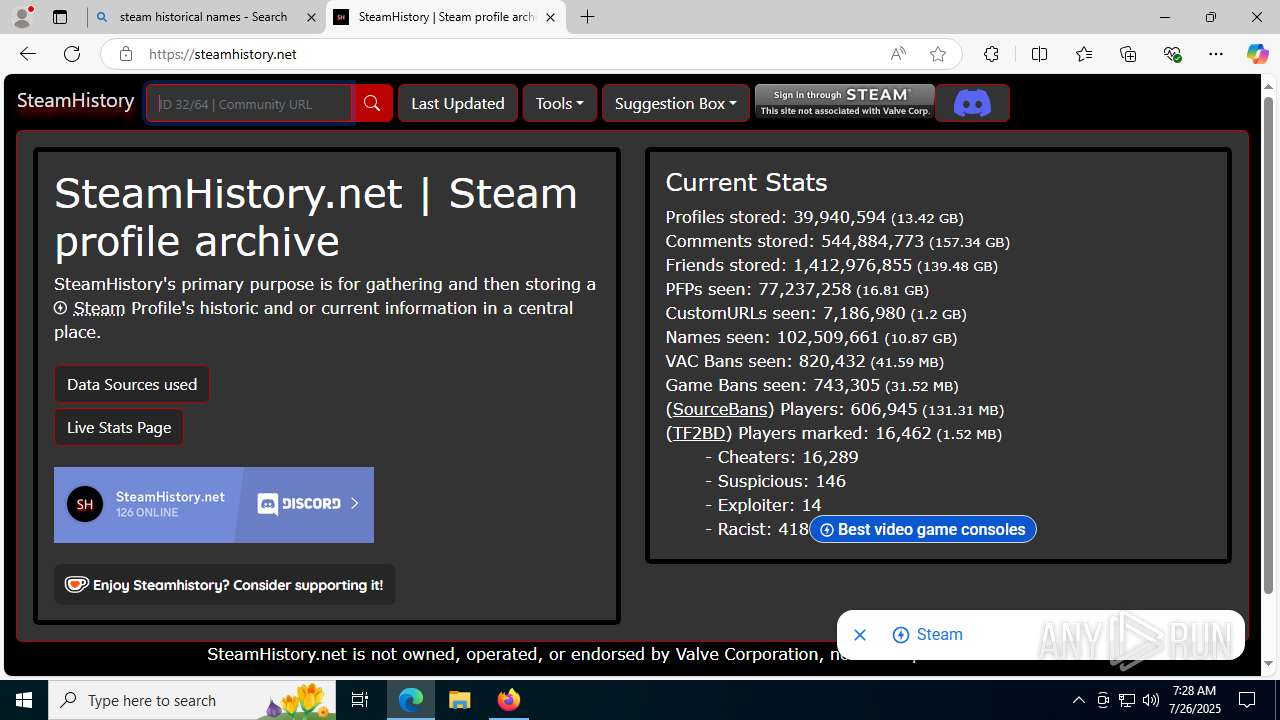Open the Discord icon link in navbar
Screen dimensions: 1280x720
(972, 103)
